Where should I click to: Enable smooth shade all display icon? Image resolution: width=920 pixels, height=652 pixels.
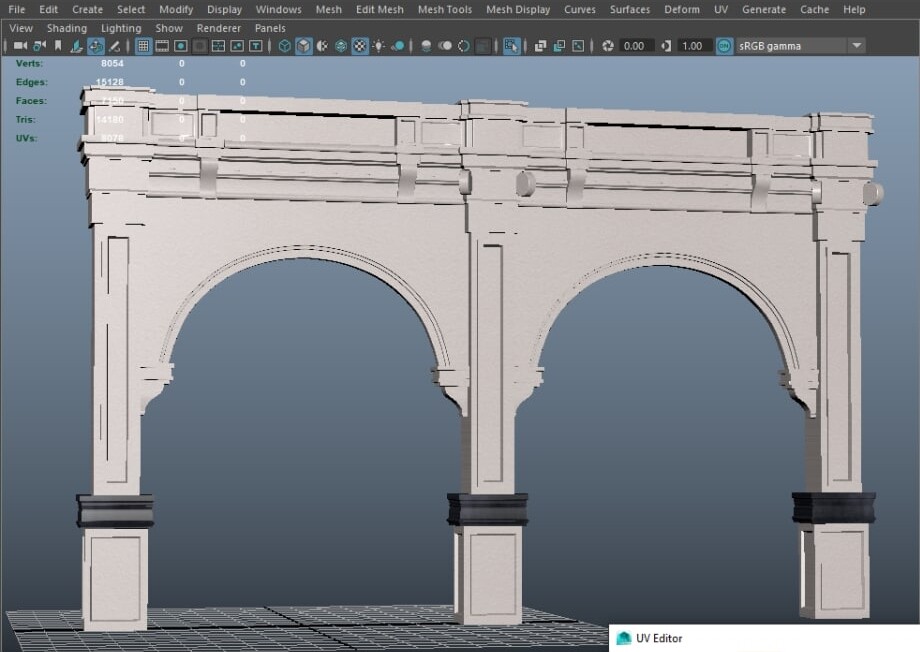(x=302, y=45)
